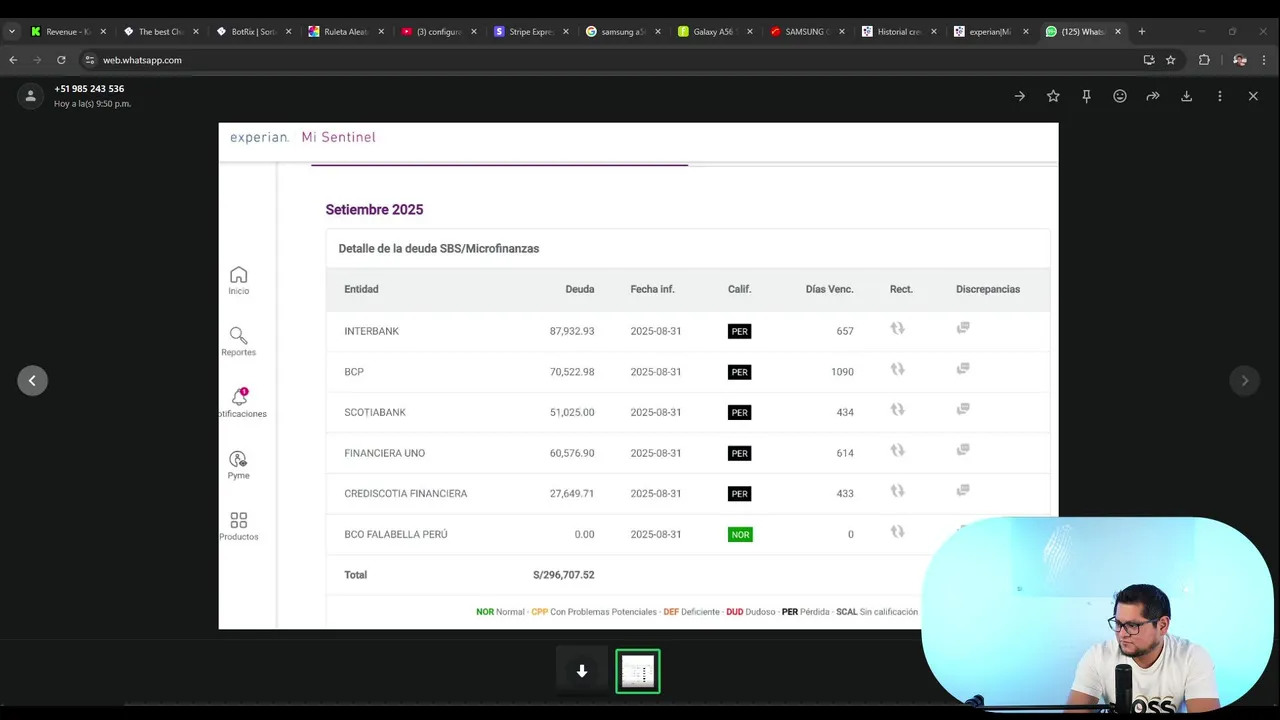Viewport: 1280px width, 720px height.
Task: Click the FINANCIERA UNO discrepancias icon
Action: pyautogui.click(x=963, y=450)
